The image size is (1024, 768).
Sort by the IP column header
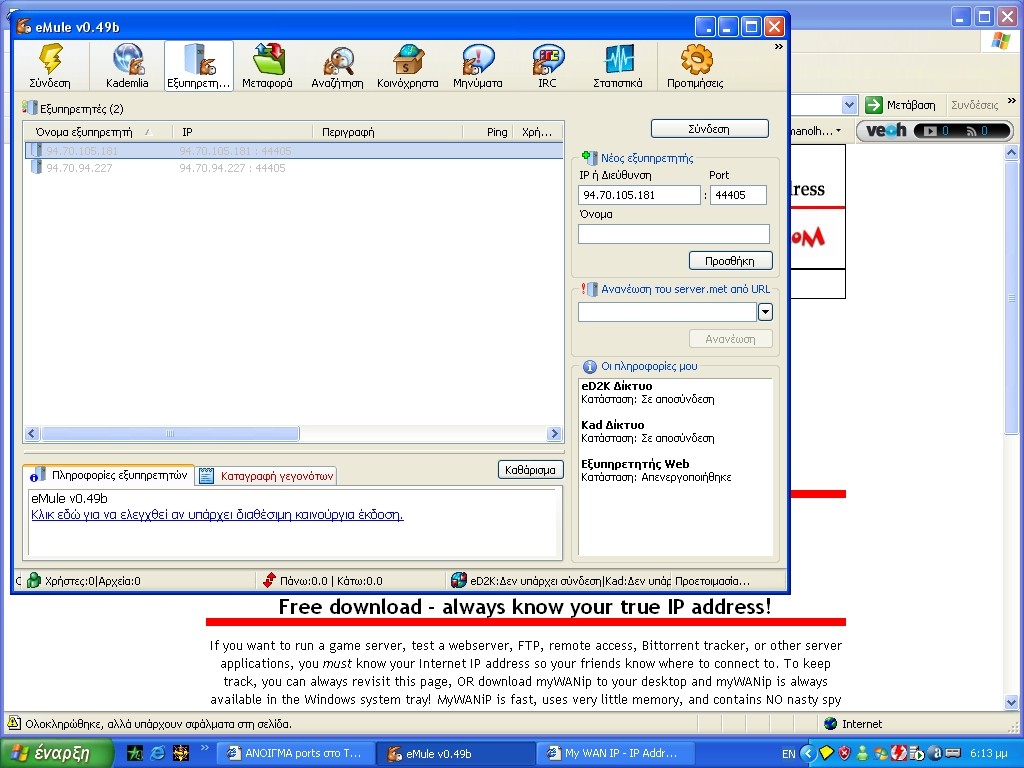click(x=243, y=132)
